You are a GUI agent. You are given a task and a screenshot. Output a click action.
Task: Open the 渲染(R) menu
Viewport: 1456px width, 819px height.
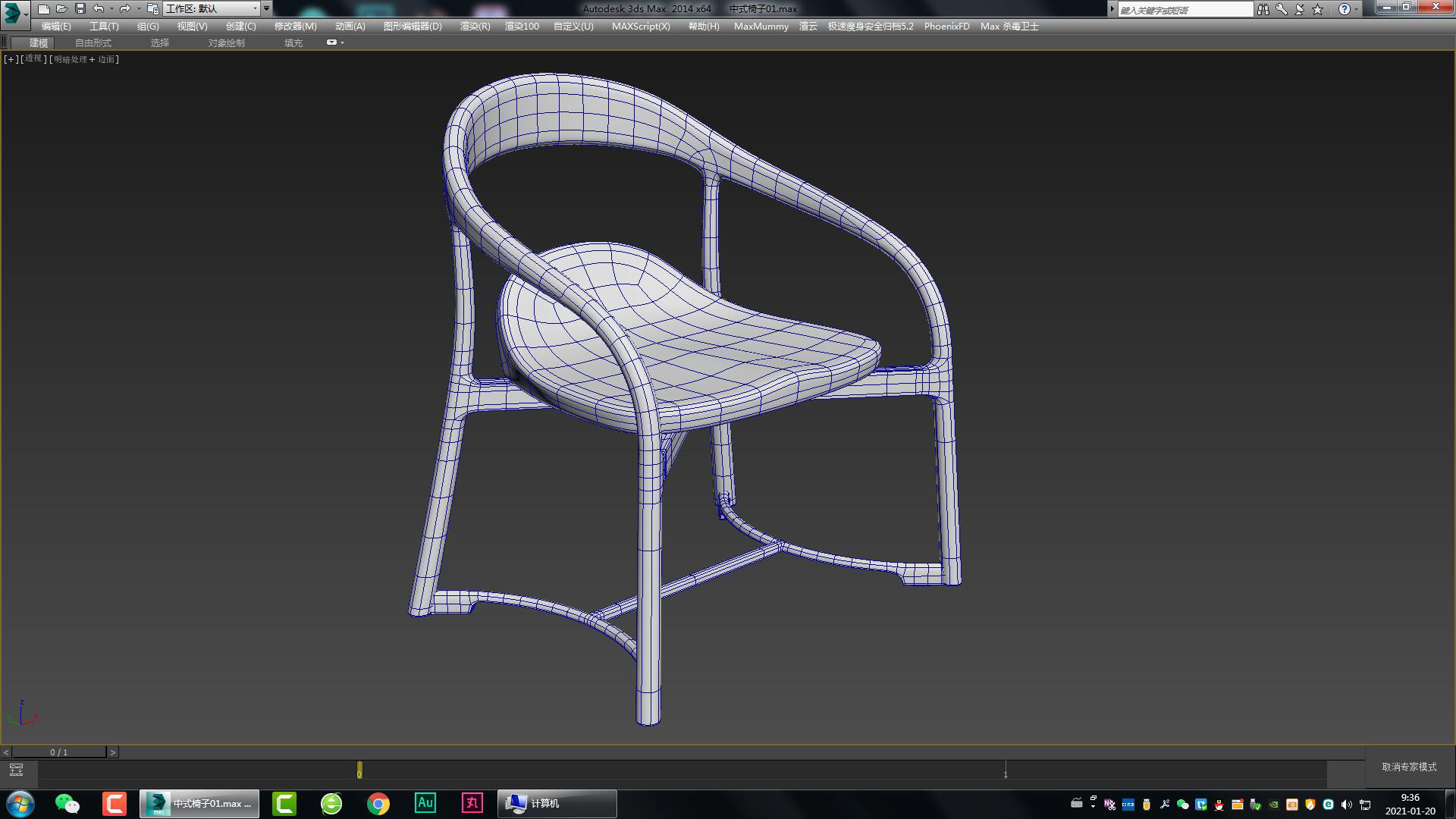tap(474, 27)
